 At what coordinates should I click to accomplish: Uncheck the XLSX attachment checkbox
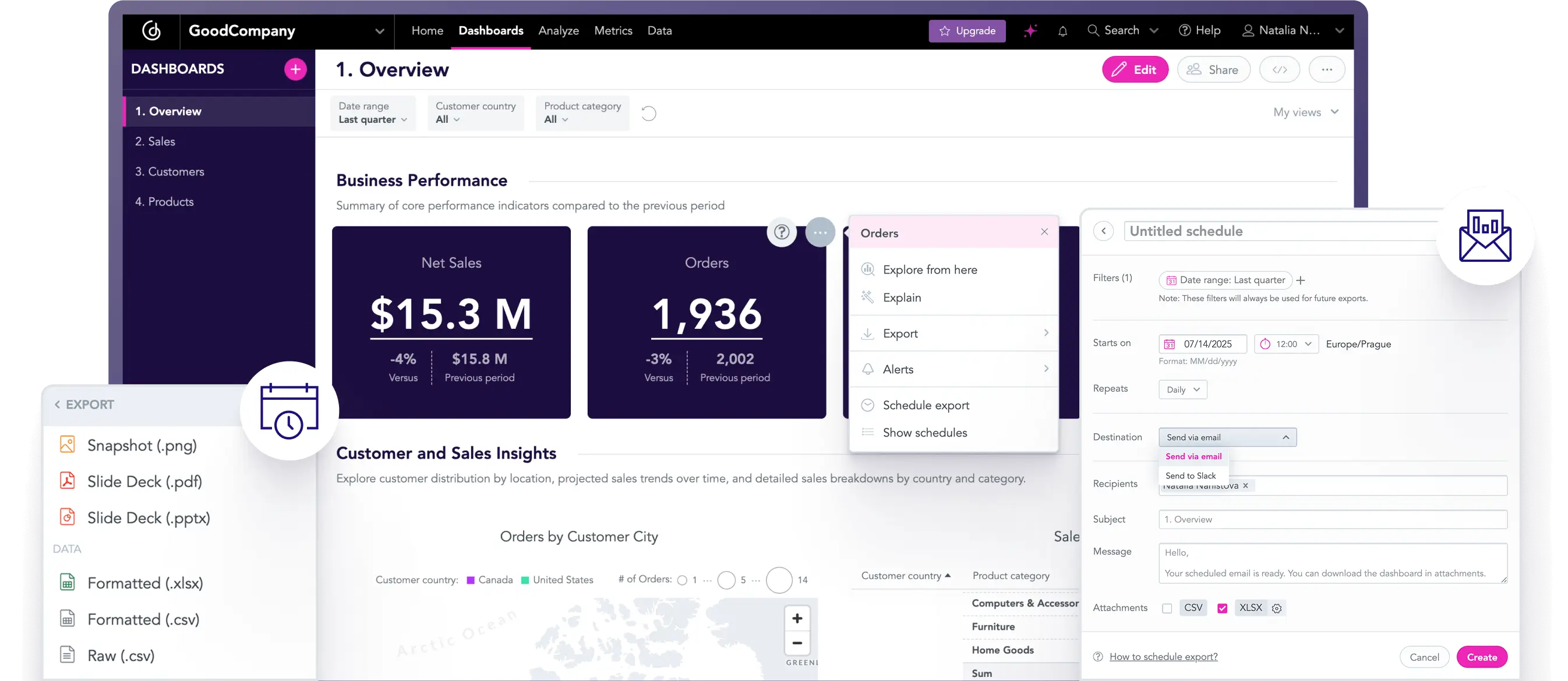click(1221, 608)
